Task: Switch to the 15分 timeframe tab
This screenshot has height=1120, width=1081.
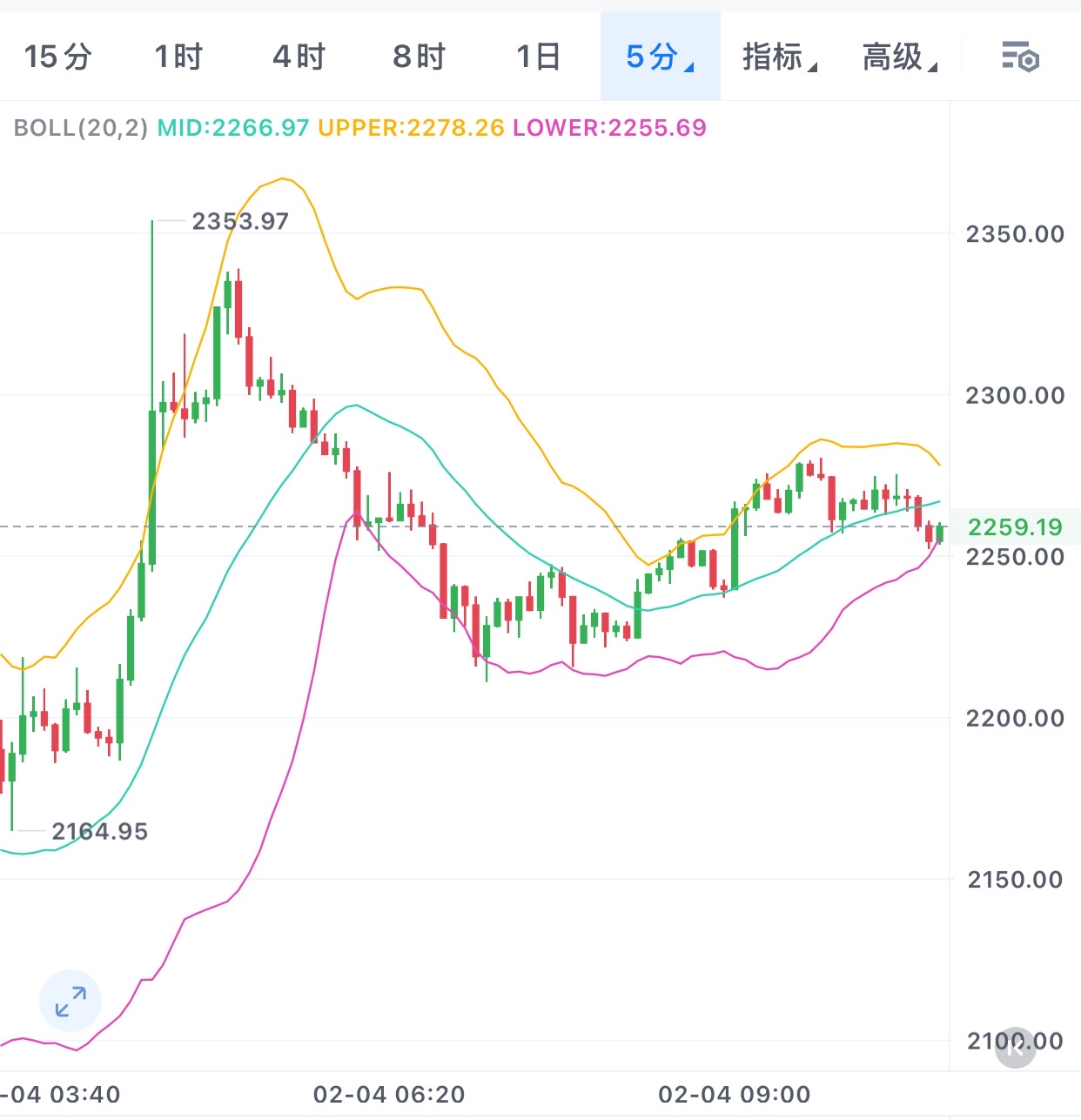Action: click(x=57, y=57)
